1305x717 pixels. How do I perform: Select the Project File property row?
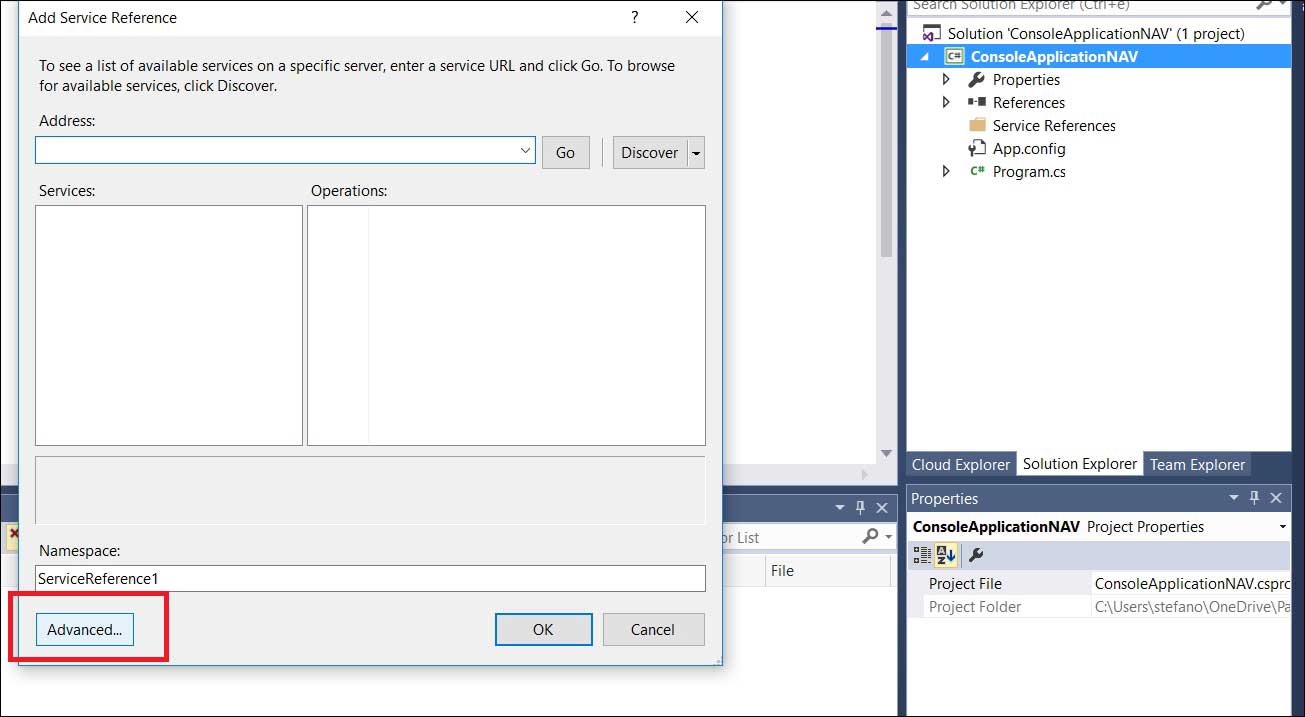pyautogui.click(x=1099, y=584)
